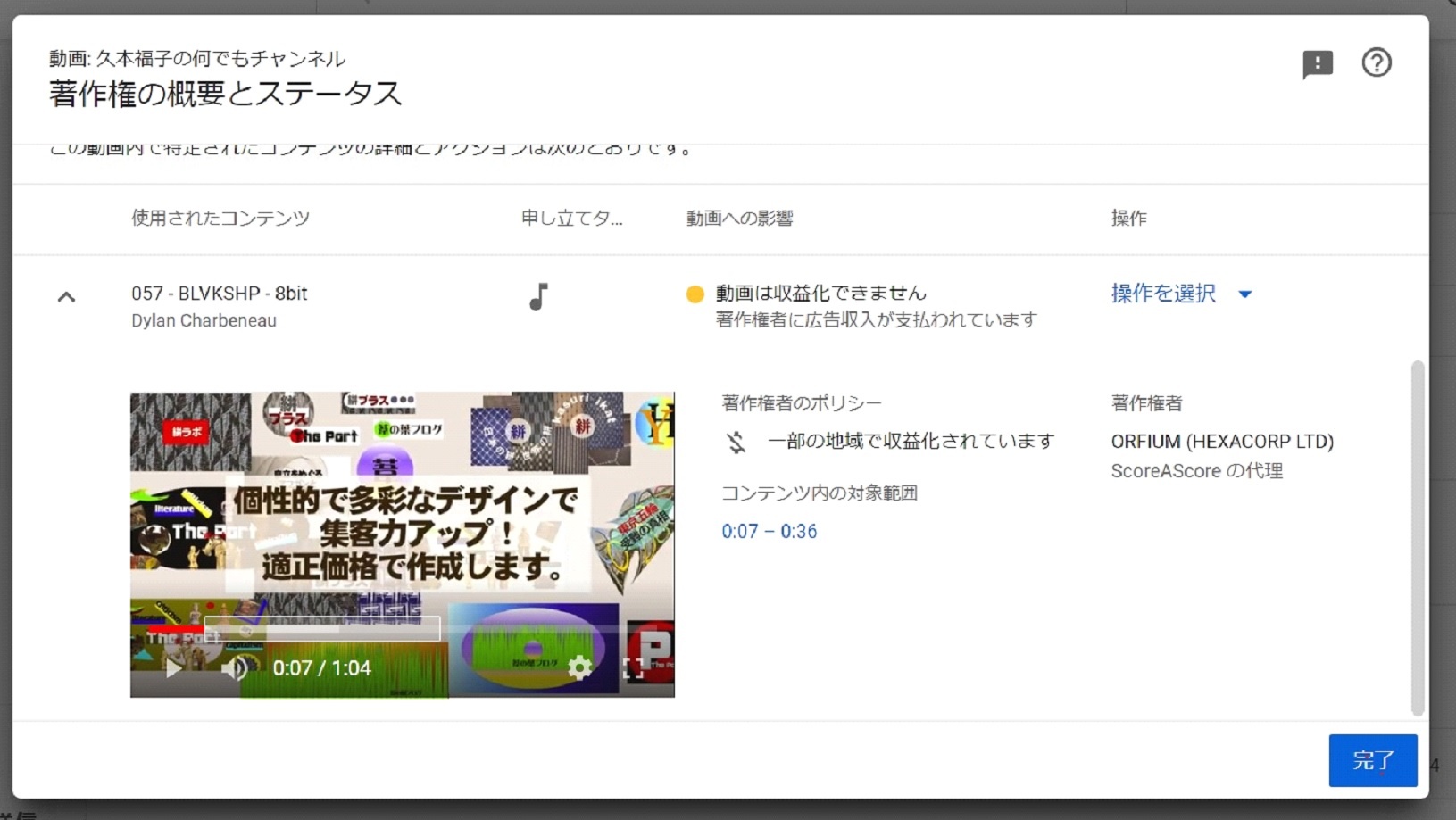Click the music note claim type icon
Image resolution: width=1456 pixels, height=820 pixels.
[538, 296]
